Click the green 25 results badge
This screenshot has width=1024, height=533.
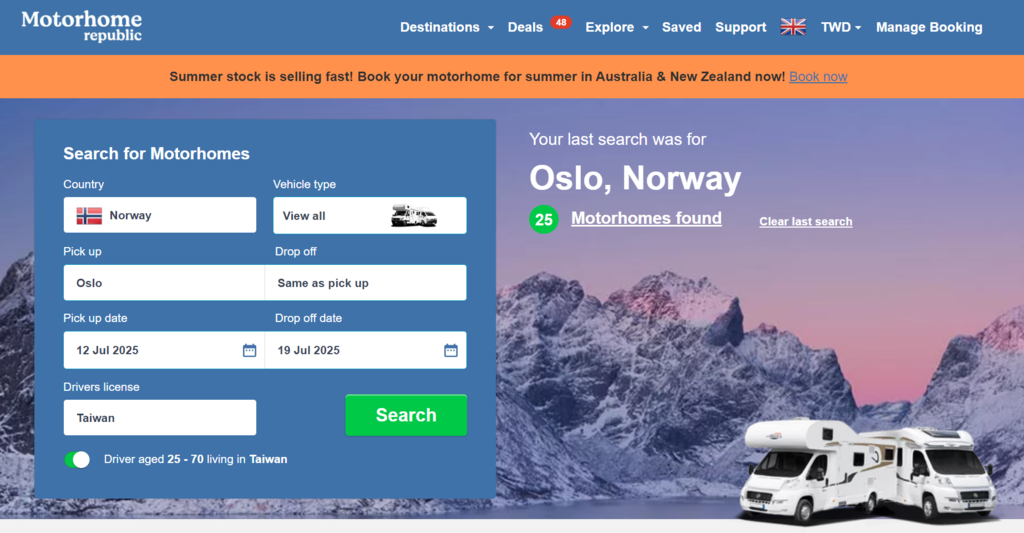point(543,219)
